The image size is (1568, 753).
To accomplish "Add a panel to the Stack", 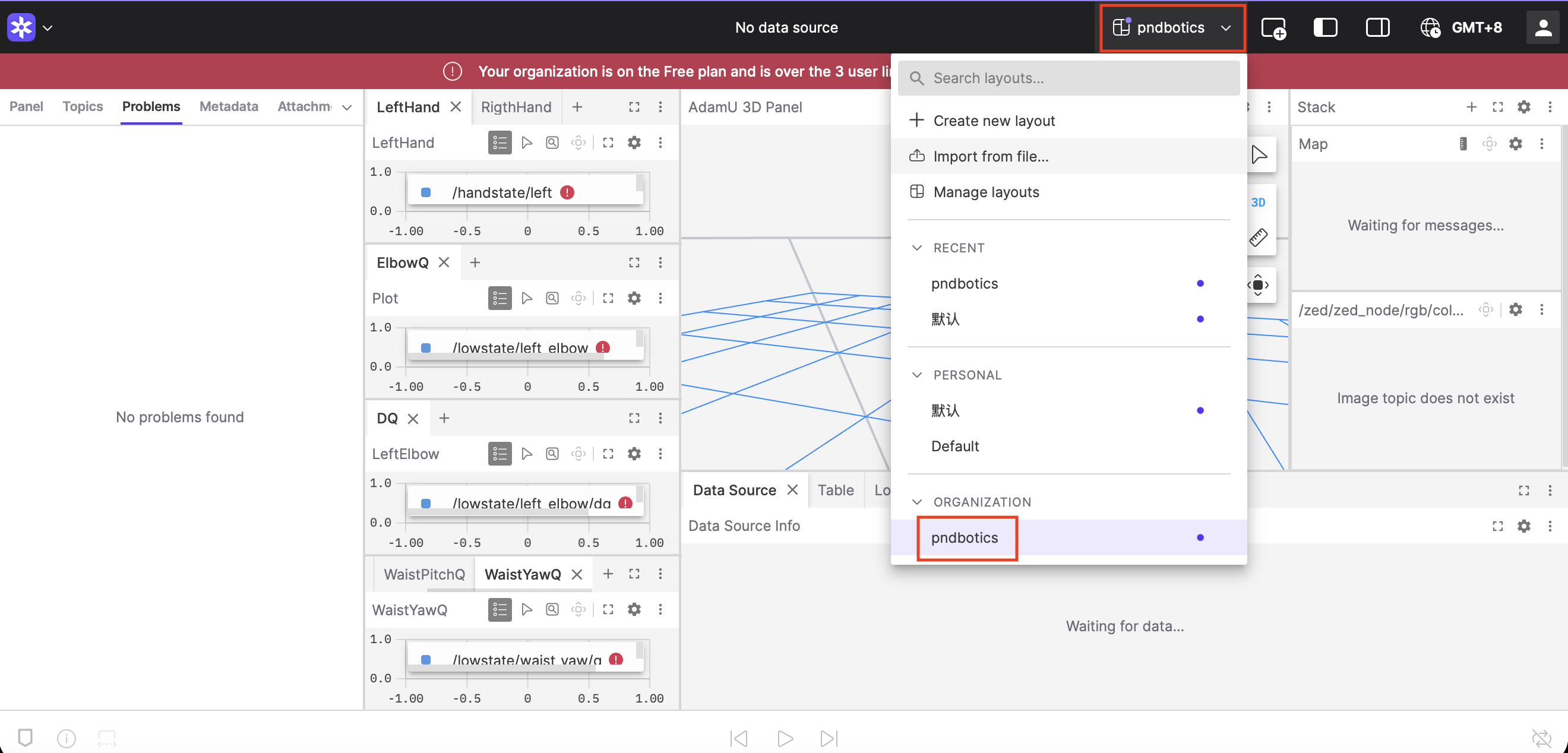I will click(x=1472, y=107).
